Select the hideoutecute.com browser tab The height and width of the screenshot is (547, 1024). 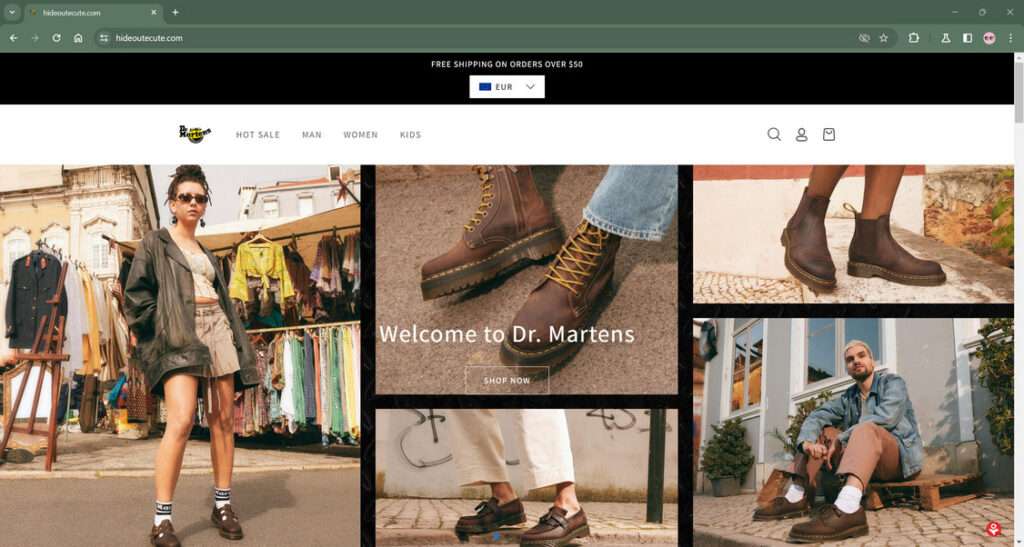tap(93, 12)
